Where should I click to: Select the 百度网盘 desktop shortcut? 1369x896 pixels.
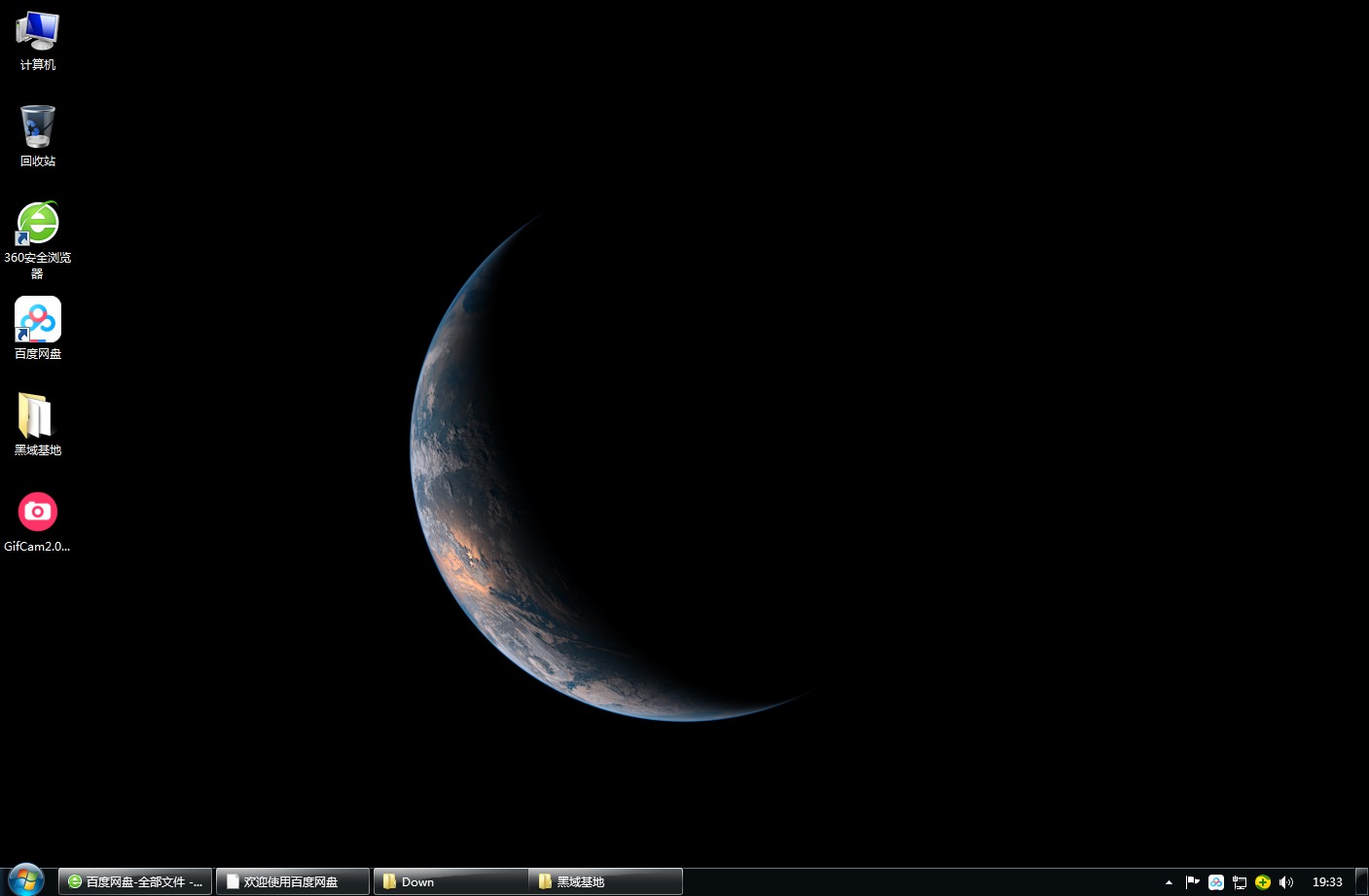coord(38,329)
